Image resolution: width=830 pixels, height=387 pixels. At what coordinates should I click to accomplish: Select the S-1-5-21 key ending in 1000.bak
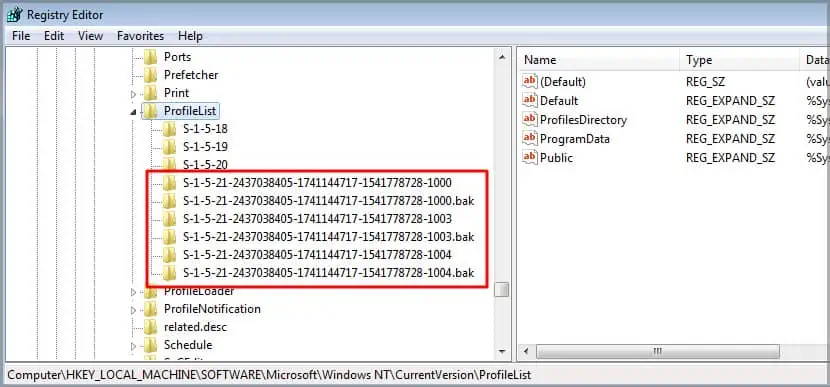(x=328, y=201)
